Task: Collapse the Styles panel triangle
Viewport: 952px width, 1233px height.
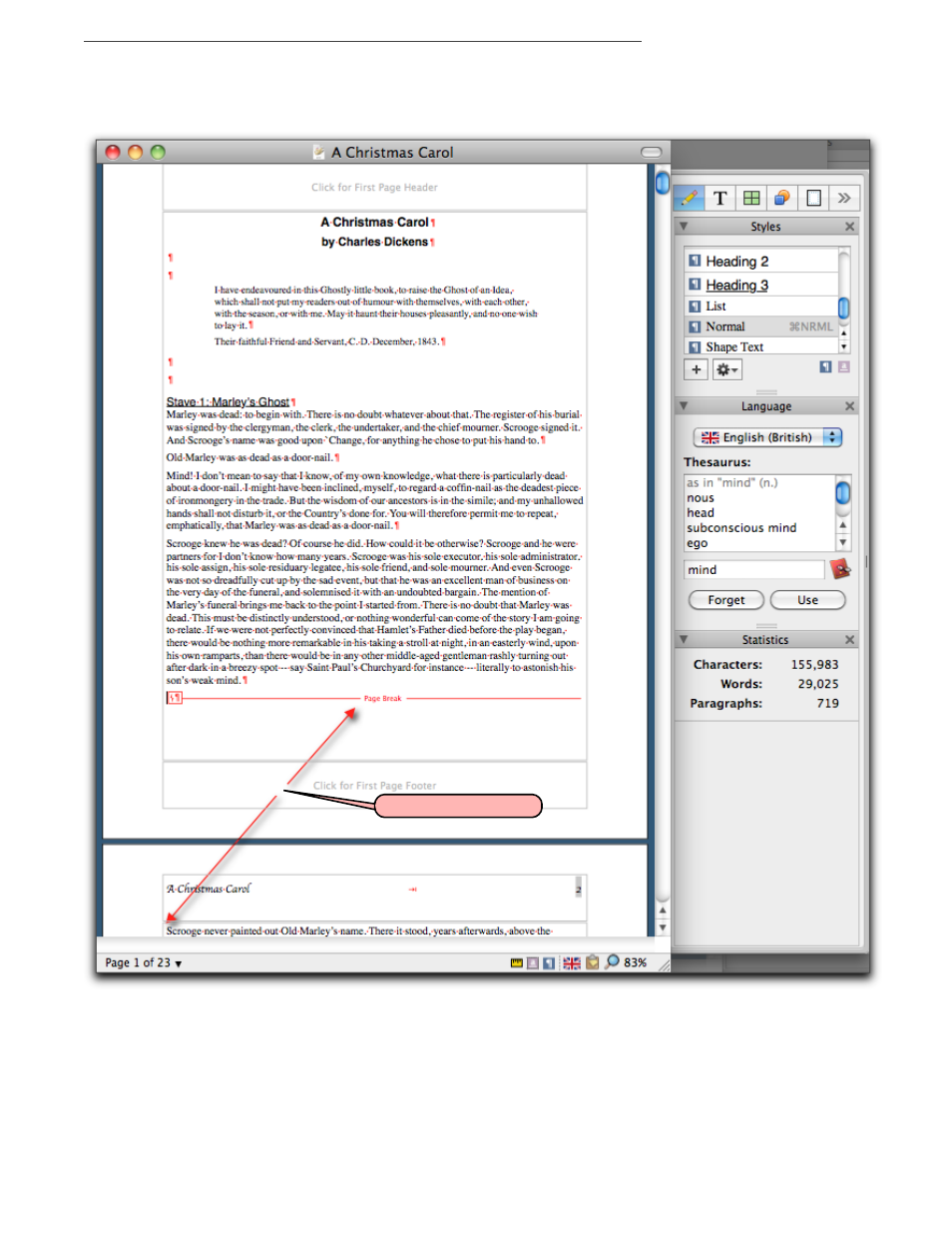Action: click(684, 227)
